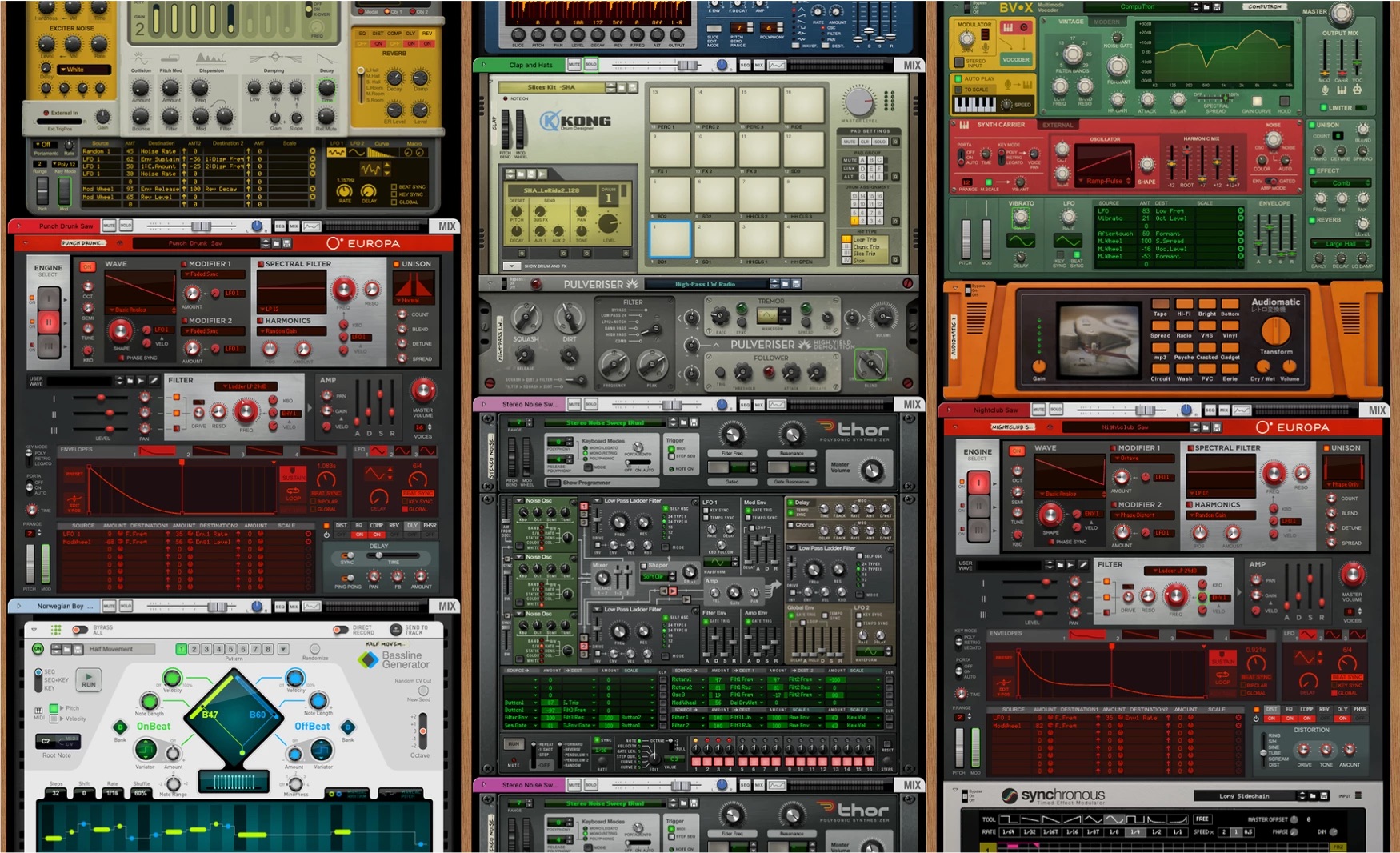The image size is (1400, 853).
Task: Save the Kong Slices Kit patch
Action: 632,87
